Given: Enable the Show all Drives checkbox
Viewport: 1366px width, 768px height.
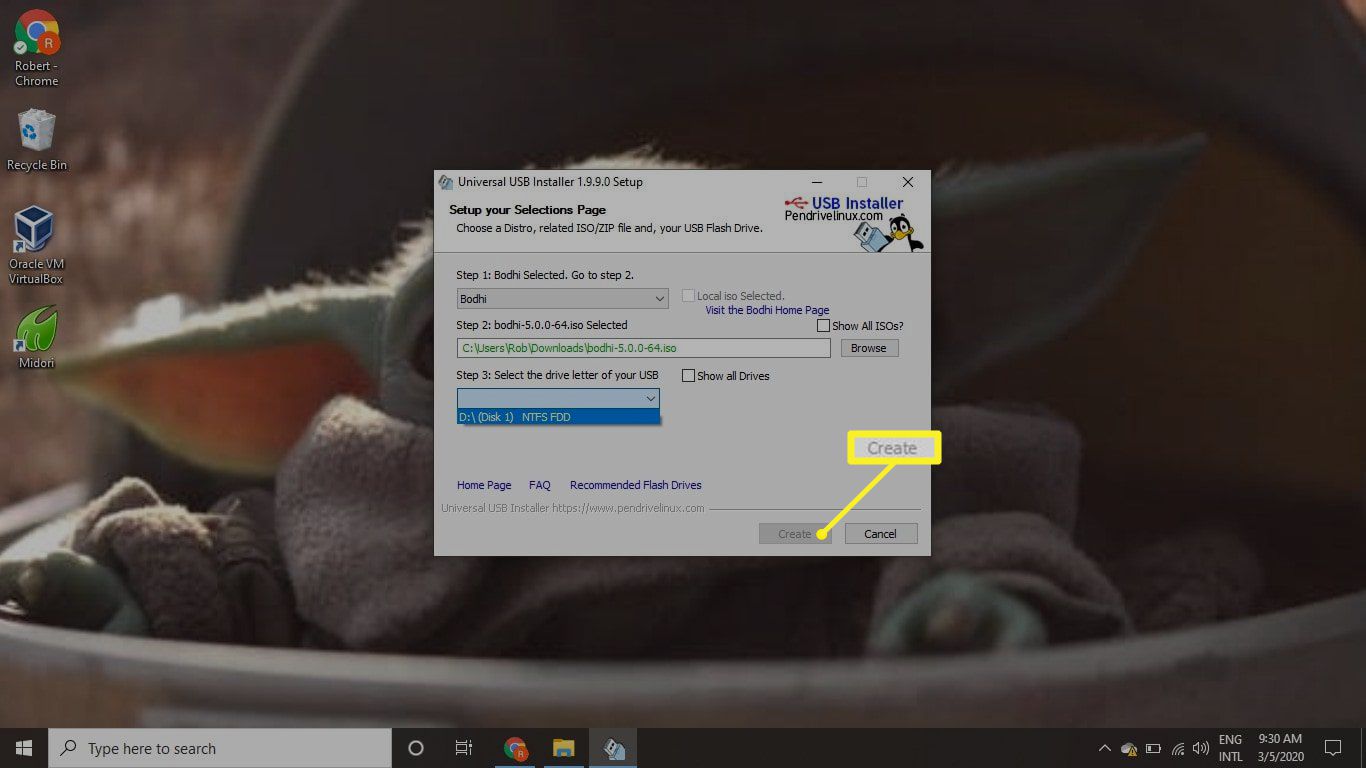Looking at the screenshot, I should [688, 376].
